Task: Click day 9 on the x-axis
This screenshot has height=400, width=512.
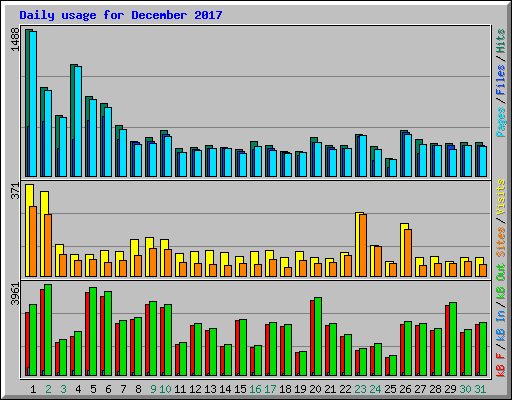Action: pyautogui.click(x=153, y=389)
